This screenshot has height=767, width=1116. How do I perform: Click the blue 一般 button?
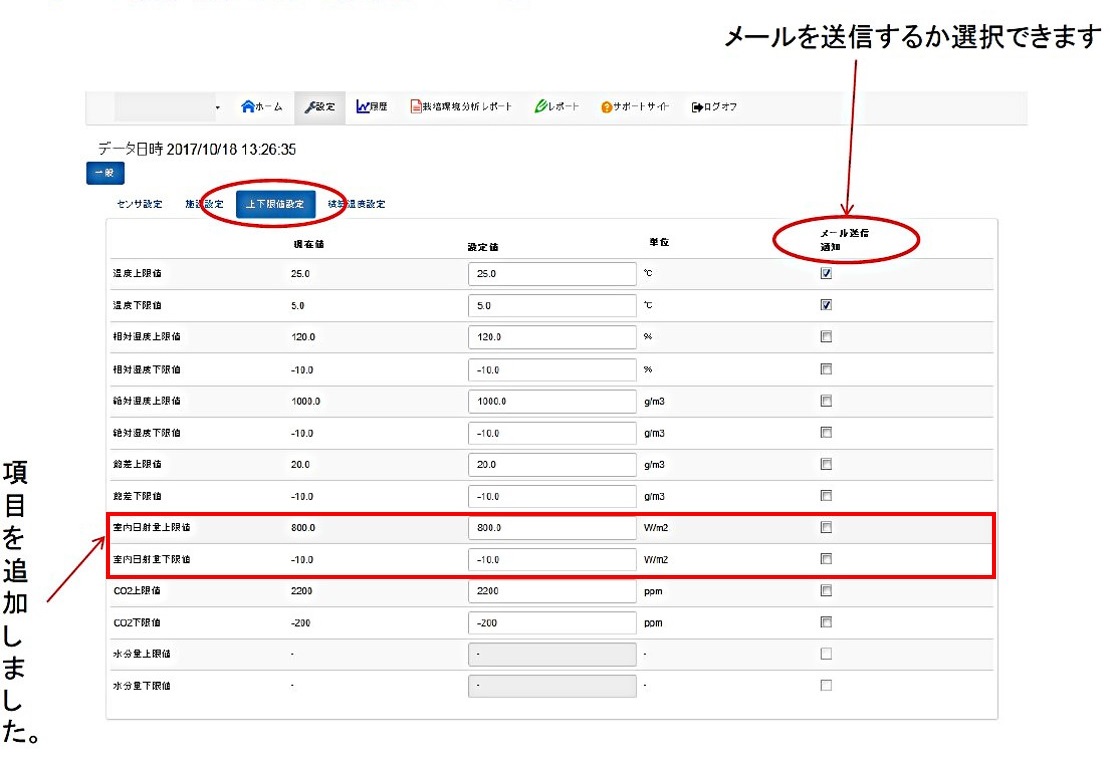[105, 173]
